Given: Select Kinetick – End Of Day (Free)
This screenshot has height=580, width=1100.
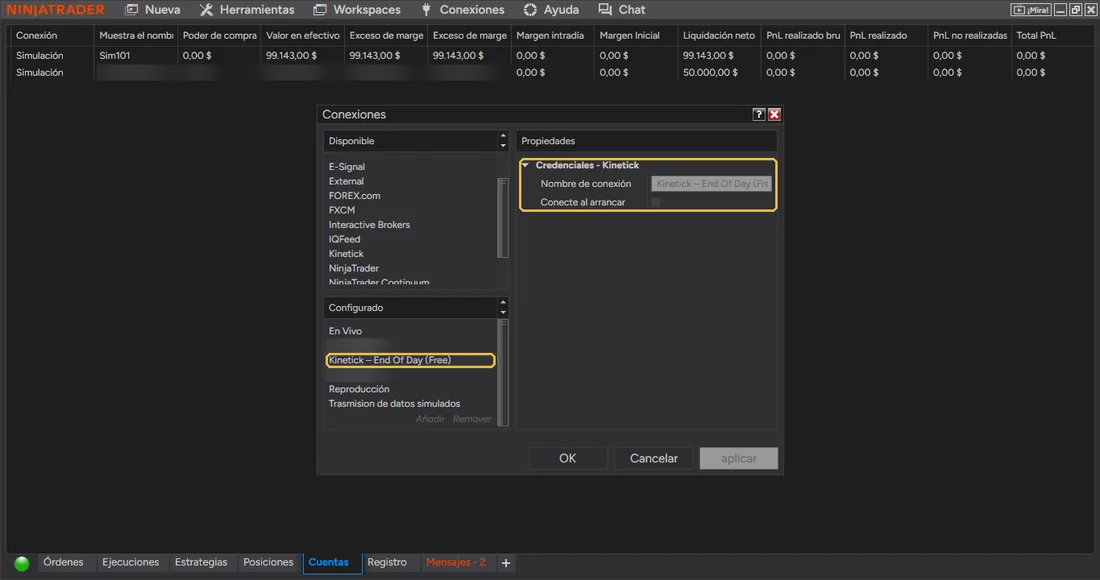Looking at the screenshot, I should pos(410,360).
